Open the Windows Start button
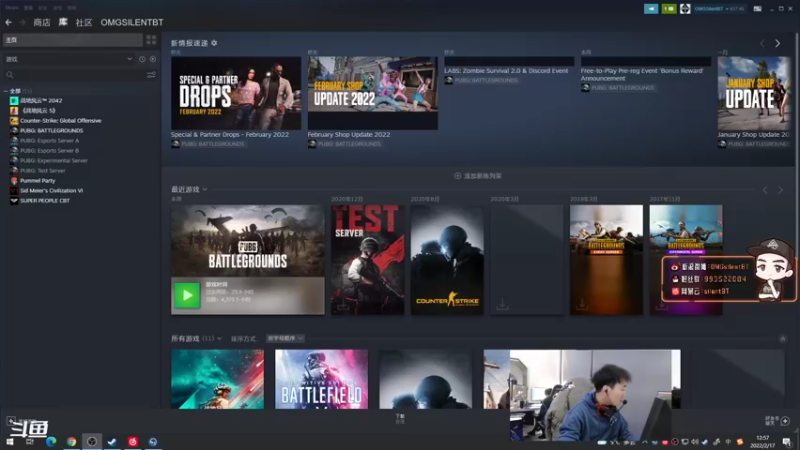The image size is (800, 450). pos(10,442)
